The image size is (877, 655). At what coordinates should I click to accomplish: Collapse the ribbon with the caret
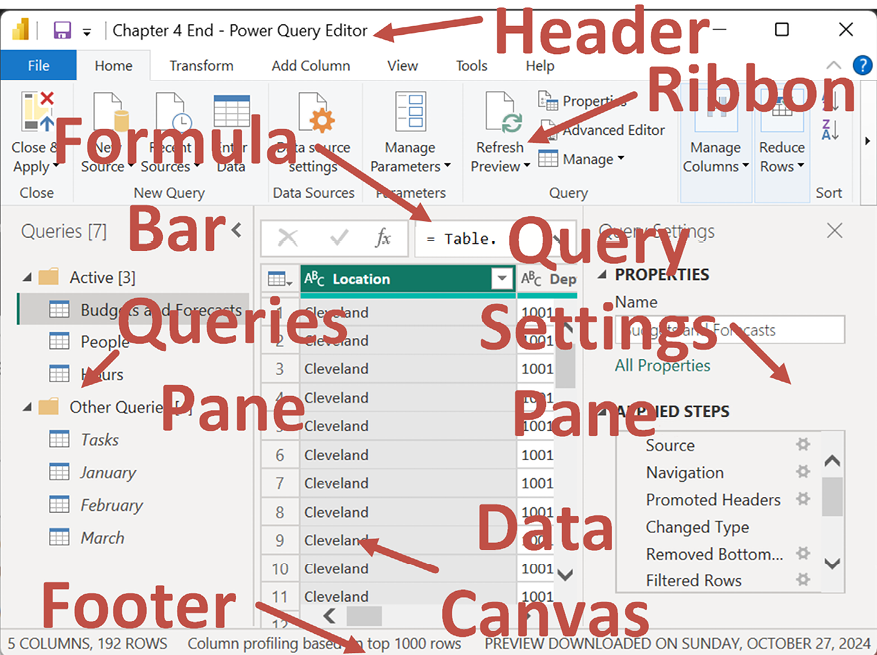(833, 65)
